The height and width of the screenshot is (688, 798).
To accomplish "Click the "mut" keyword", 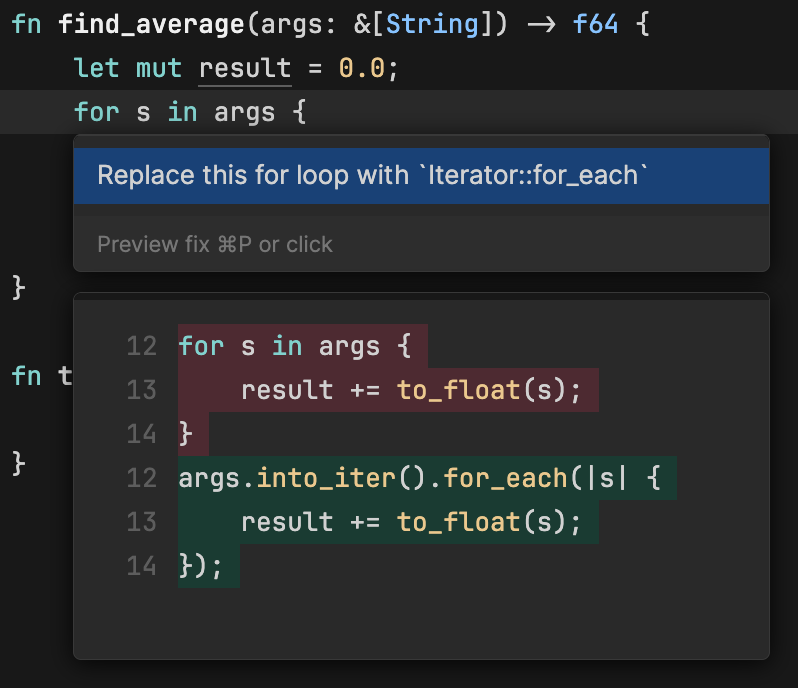I will [x=159, y=68].
